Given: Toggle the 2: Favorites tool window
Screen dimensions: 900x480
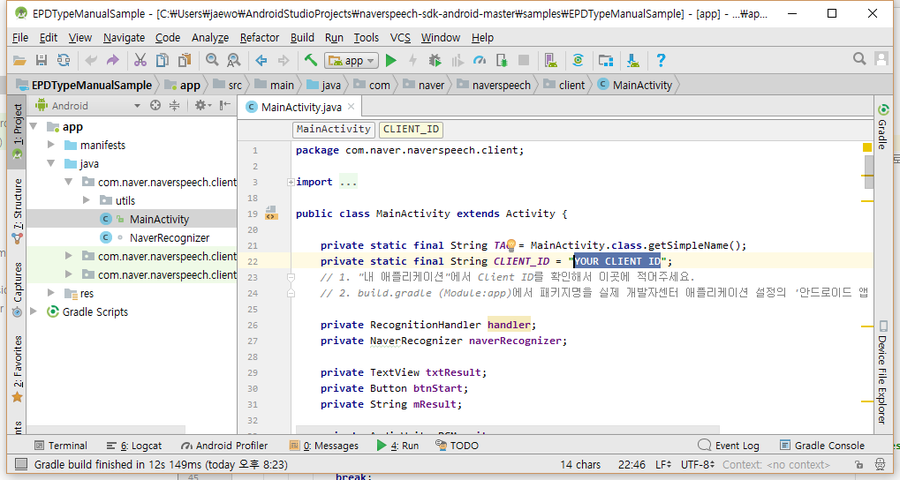Looking at the screenshot, I should 17,369.
